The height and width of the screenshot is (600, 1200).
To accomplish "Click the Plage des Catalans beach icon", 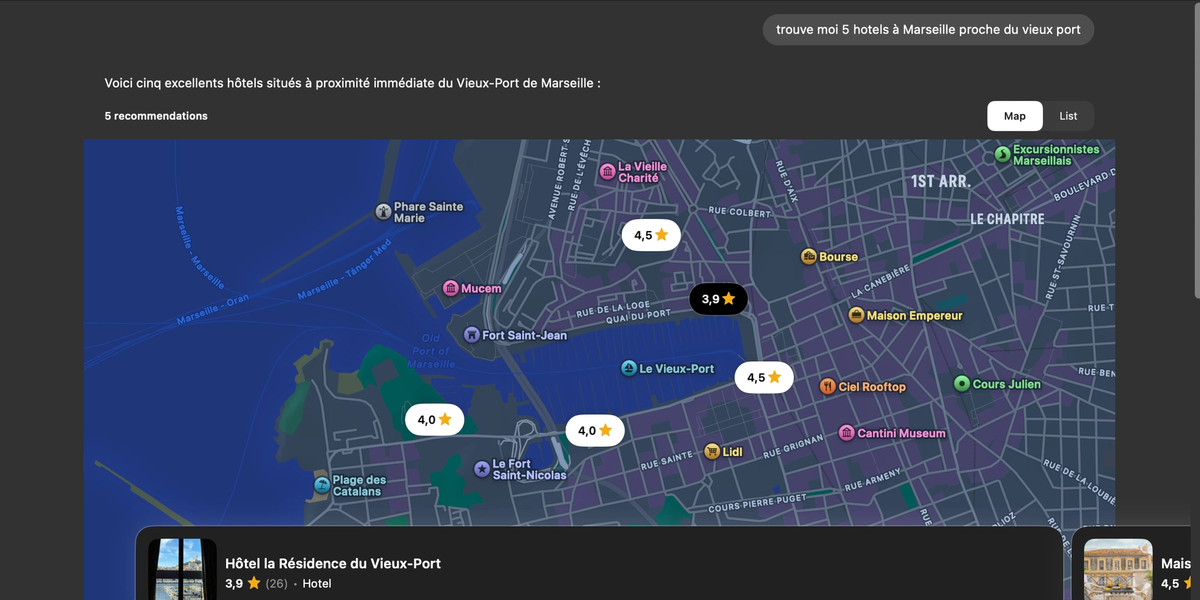I will click(x=324, y=487).
